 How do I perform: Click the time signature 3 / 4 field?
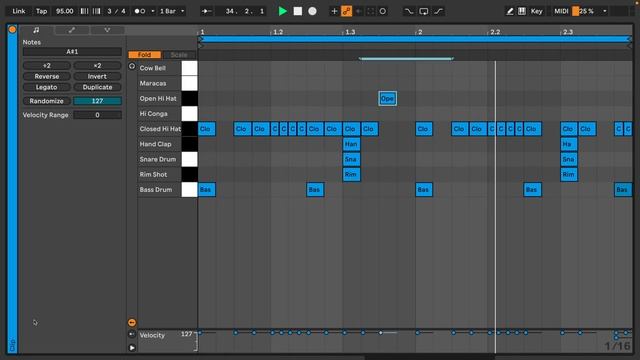(116, 11)
